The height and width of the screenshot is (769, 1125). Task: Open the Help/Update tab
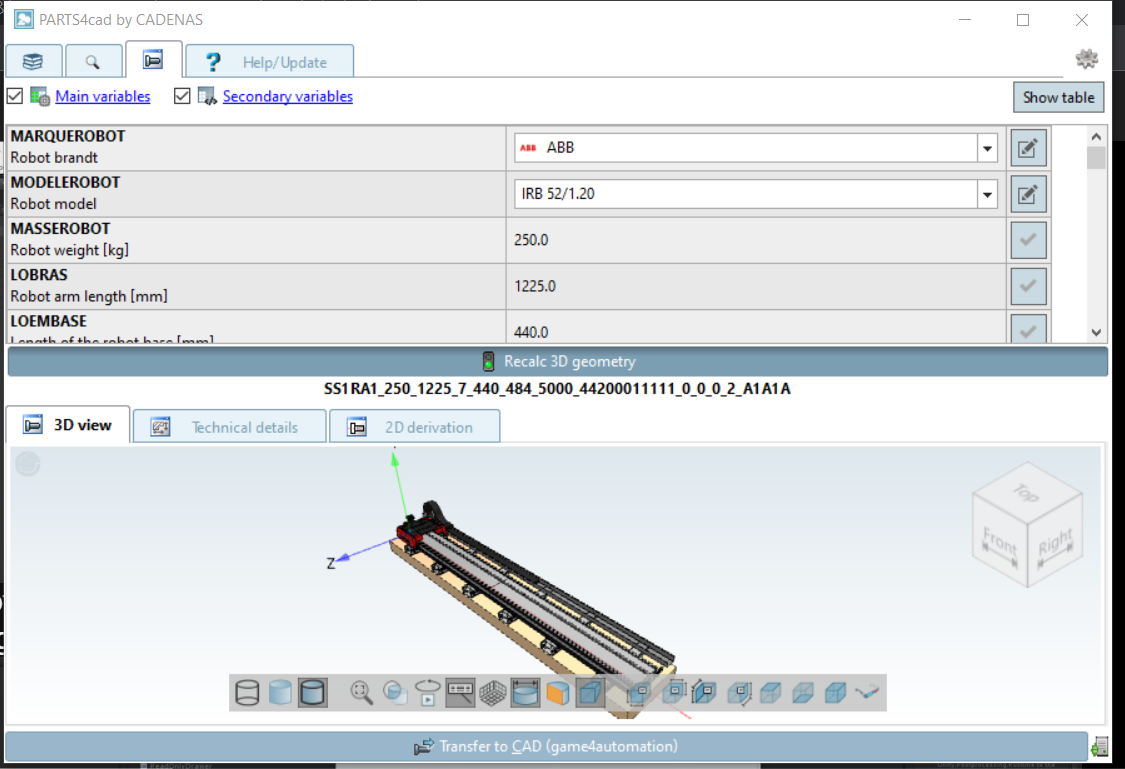(x=269, y=62)
